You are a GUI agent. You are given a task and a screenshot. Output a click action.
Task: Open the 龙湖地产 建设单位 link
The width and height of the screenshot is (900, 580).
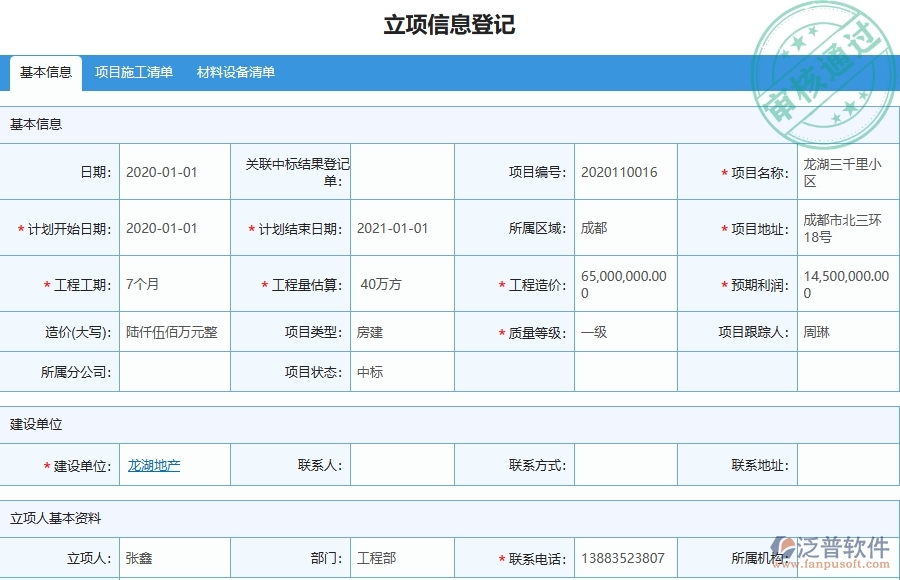click(x=153, y=464)
